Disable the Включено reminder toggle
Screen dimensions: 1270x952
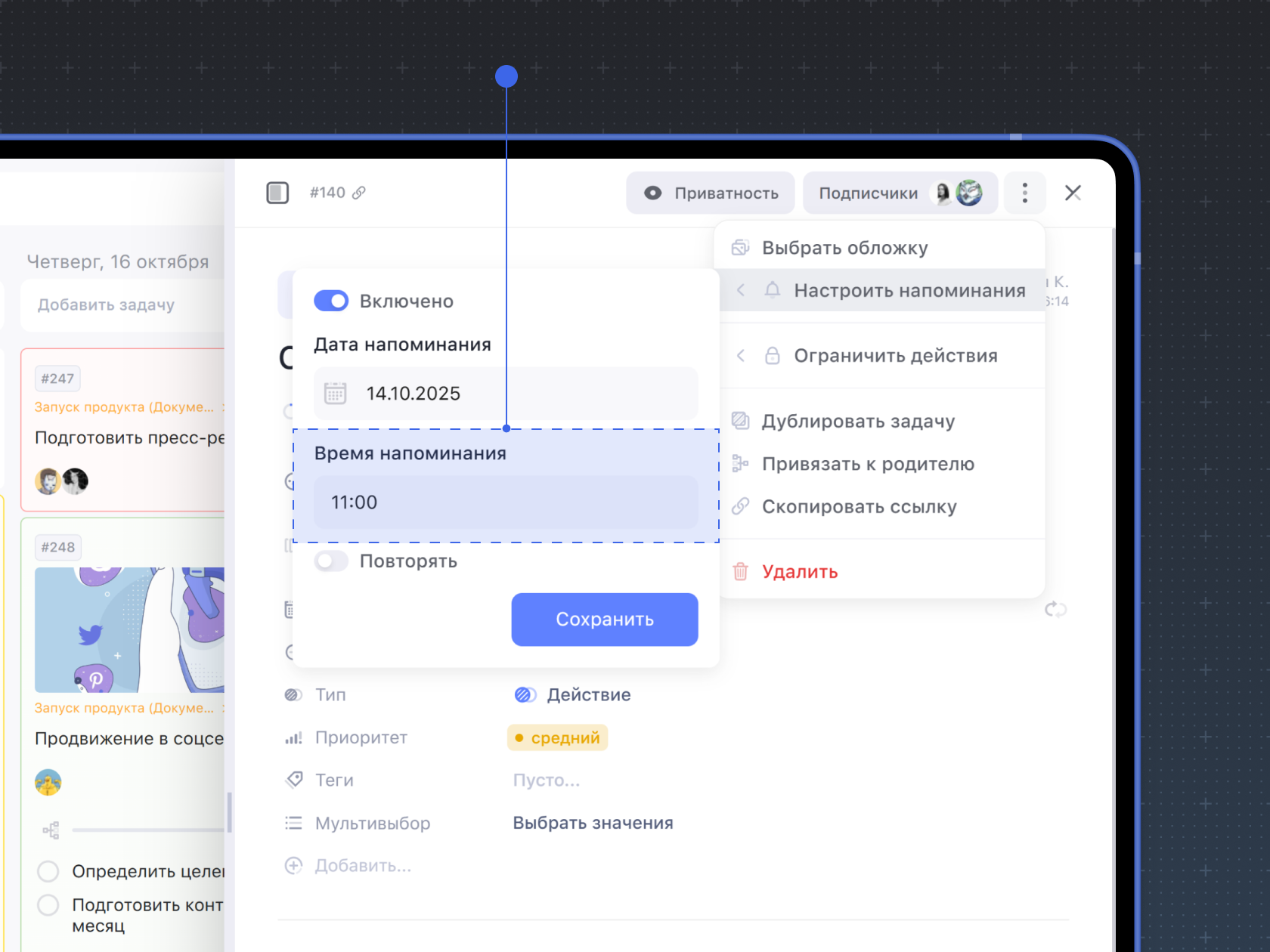point(331,301)
